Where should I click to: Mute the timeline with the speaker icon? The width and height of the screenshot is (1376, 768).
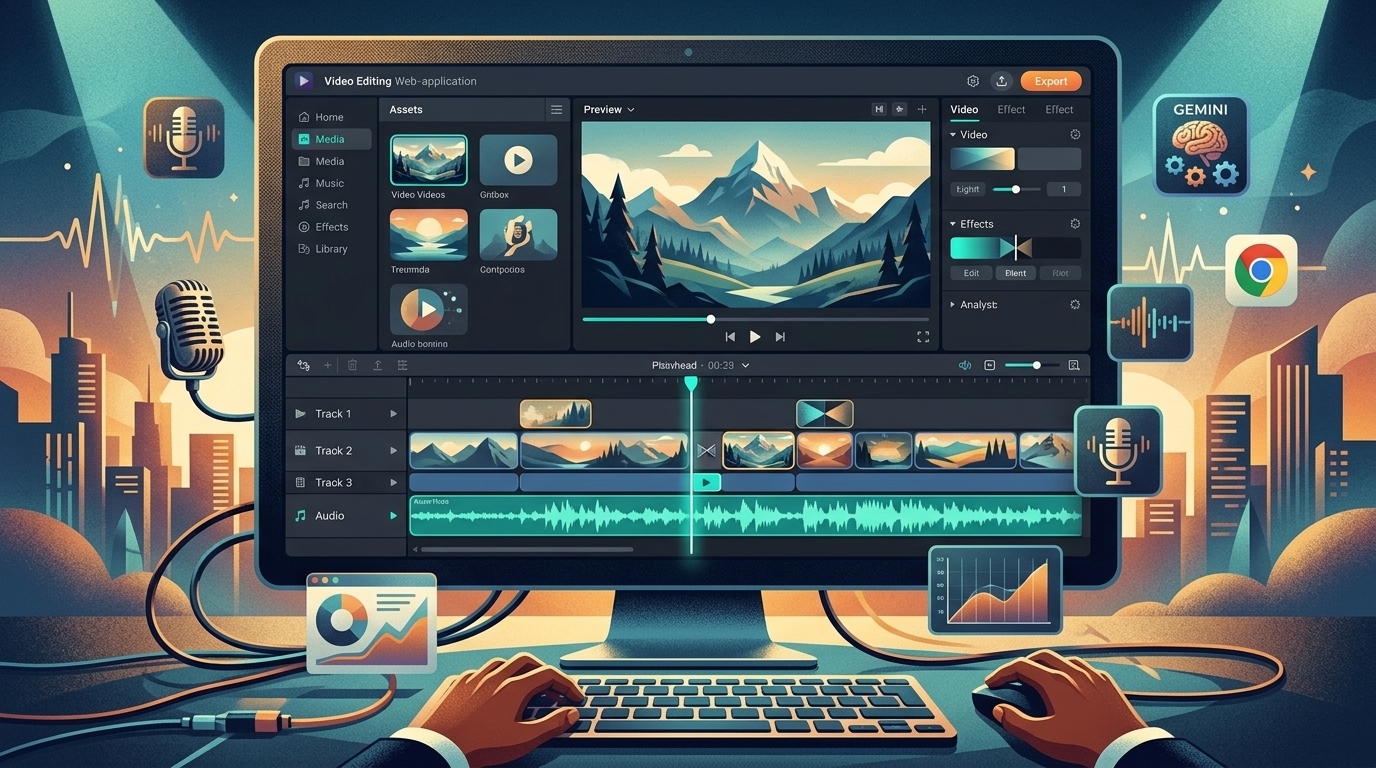[x=965, y=365]
